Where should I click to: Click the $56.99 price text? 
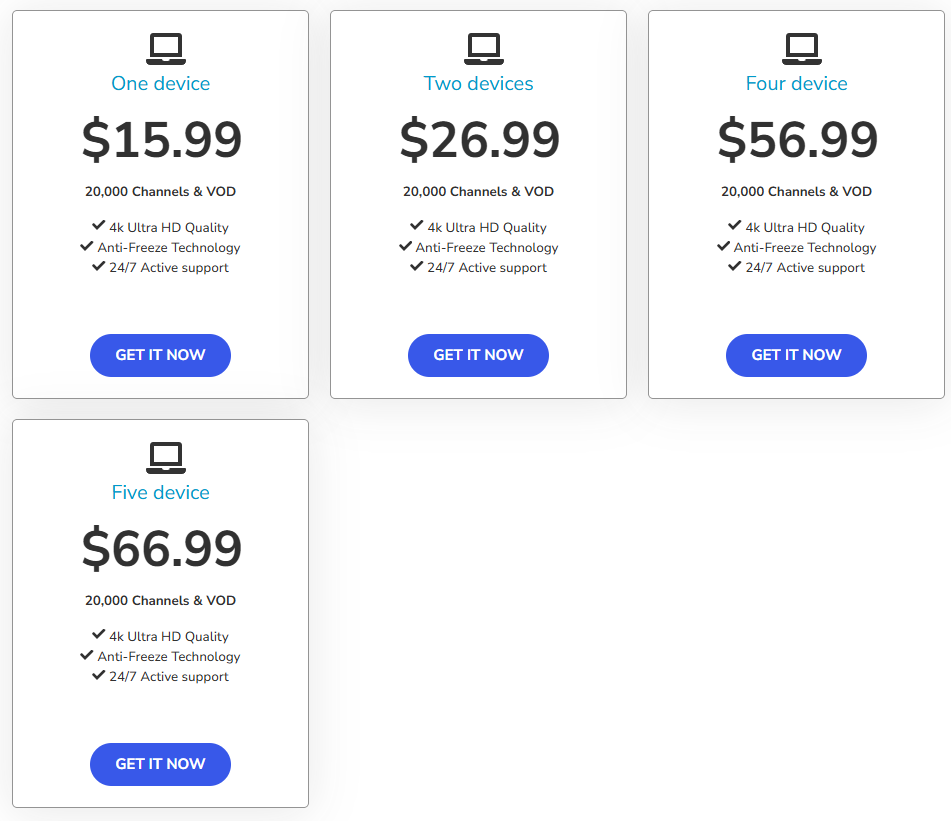click(x=798, y=140)
